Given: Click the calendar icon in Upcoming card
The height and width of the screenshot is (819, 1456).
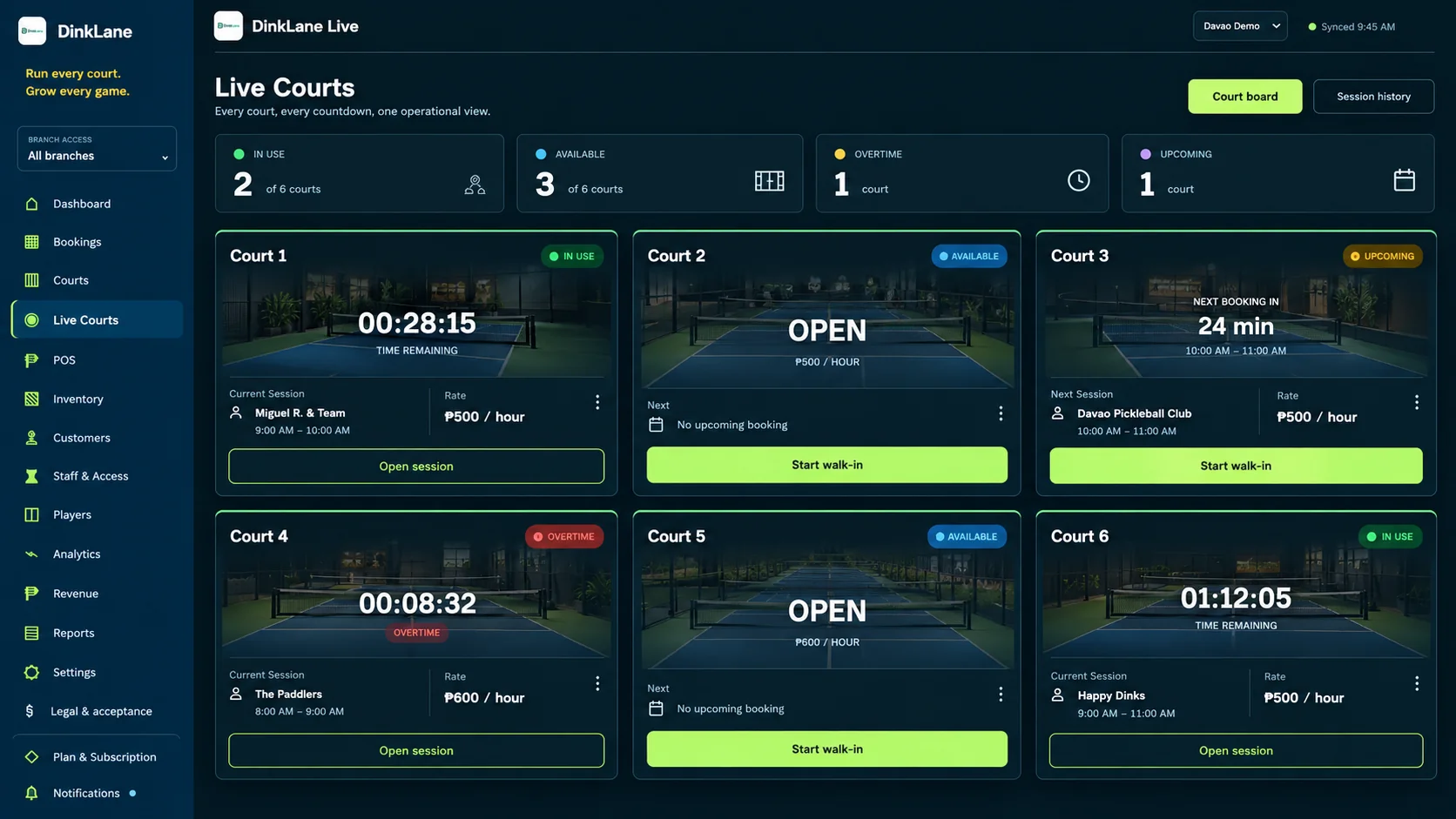Looking at the screenshot, I should [1404, 180].
